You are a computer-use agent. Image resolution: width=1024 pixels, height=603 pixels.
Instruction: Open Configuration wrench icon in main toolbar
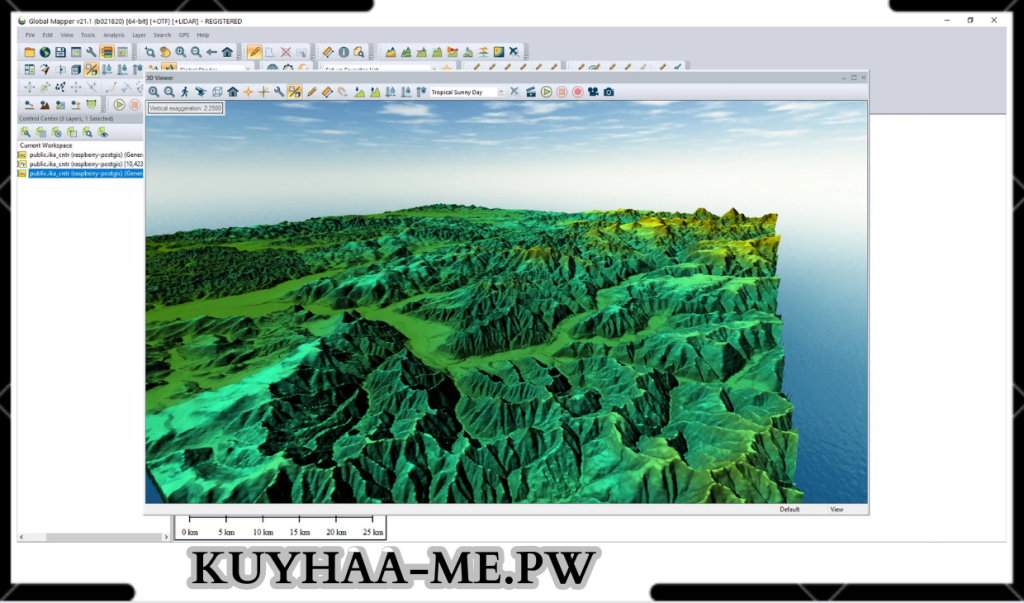pyautogui.click(x=91, y=52)
